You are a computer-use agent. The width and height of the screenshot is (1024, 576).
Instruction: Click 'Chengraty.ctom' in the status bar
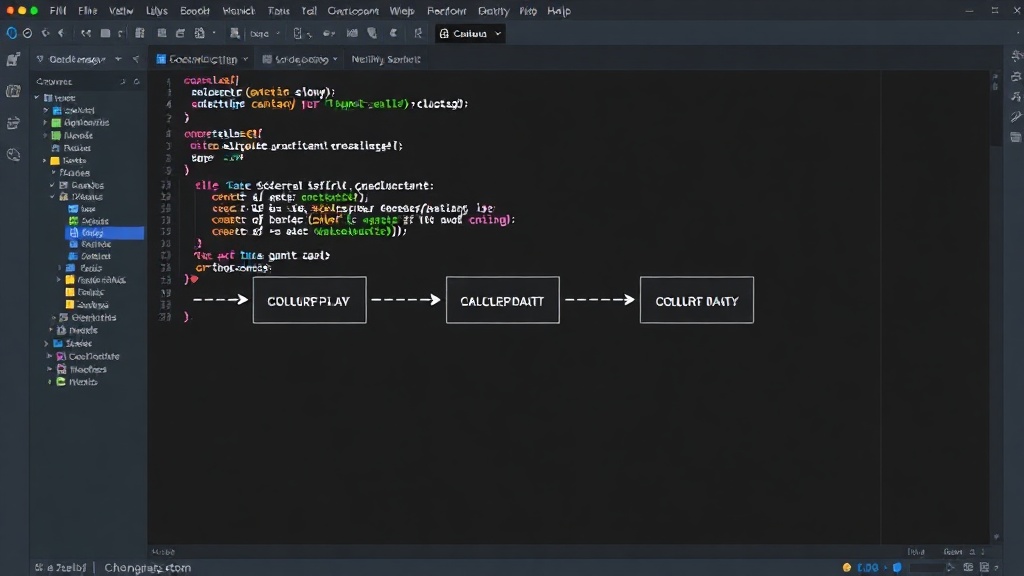(x=148, y=568)
